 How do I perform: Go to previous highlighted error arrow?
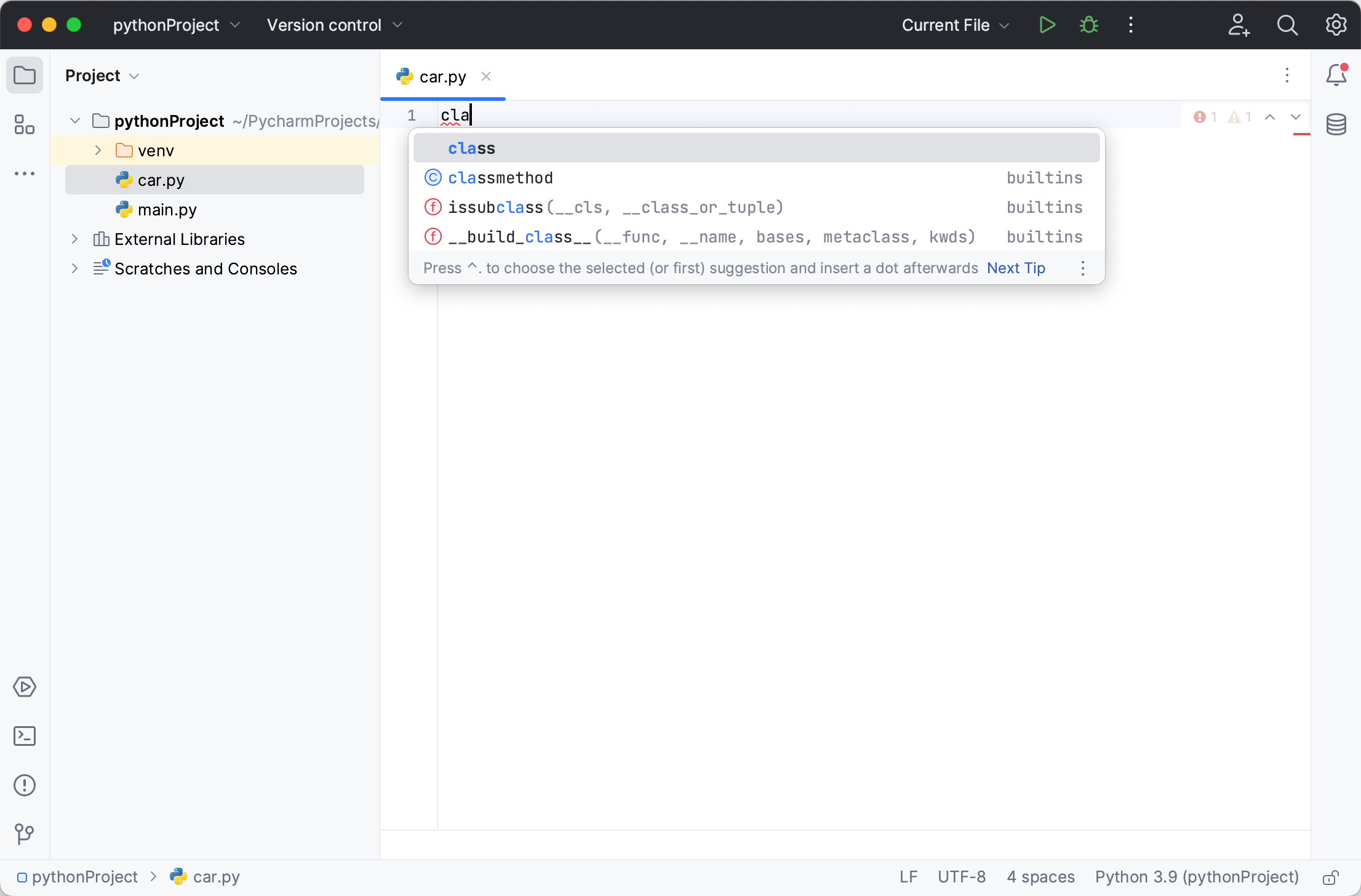[1270, 117]
